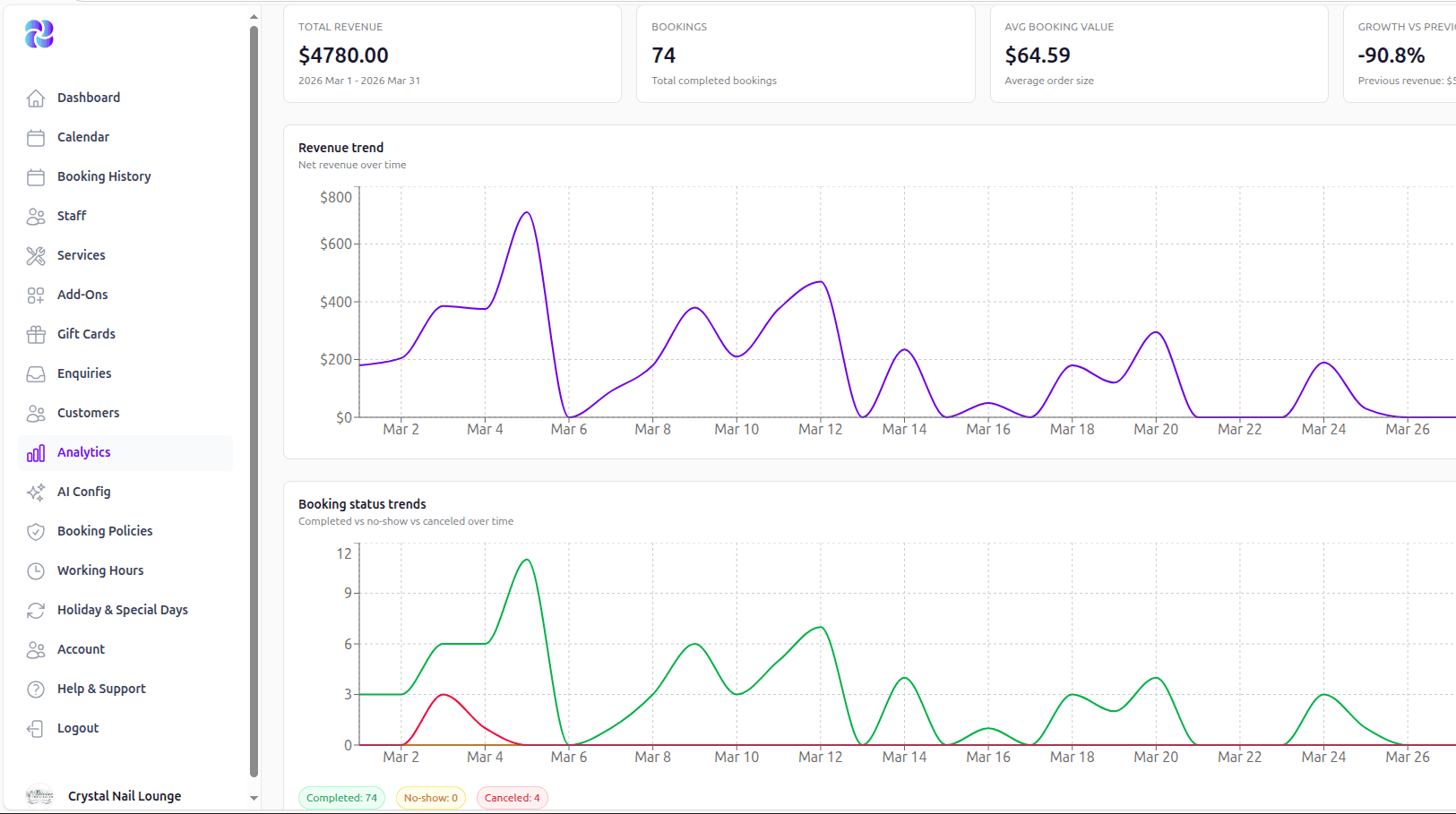The width and height of the screenshot is (1456, 814).
Task: Expand the Crystal Nail Lounge account switcher
Action: pyautogui.click(x=125, y=796)
